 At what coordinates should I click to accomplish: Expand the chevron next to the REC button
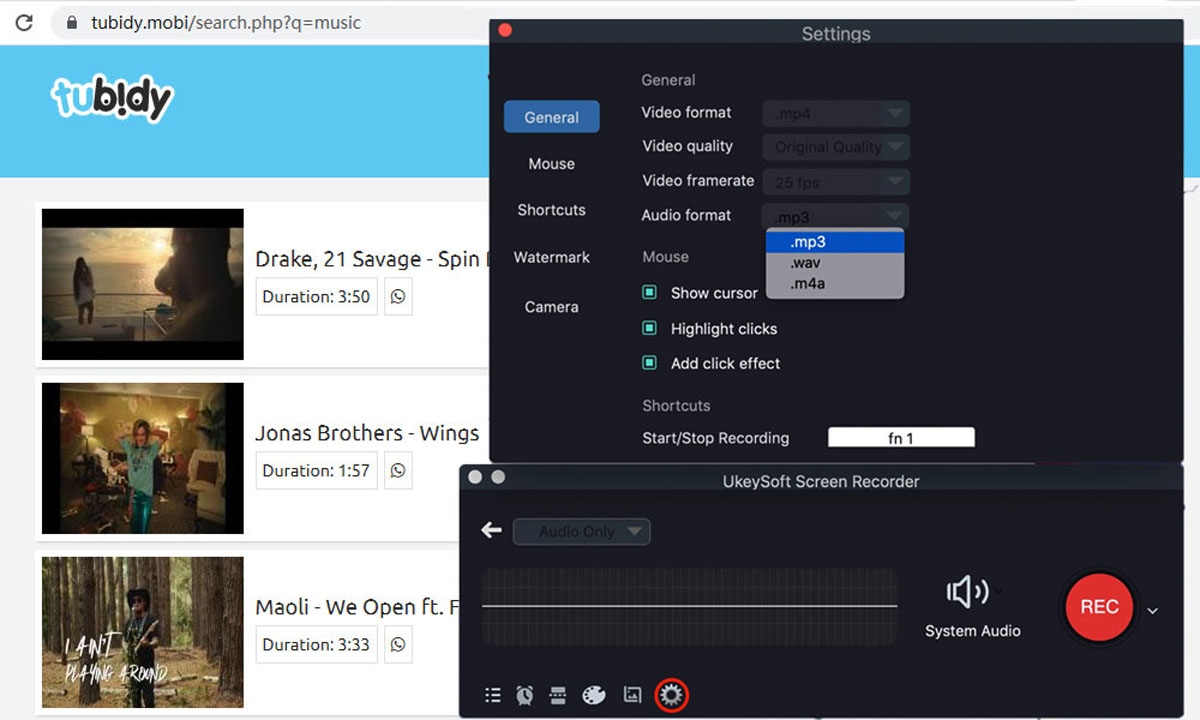tap(1153, 610)
